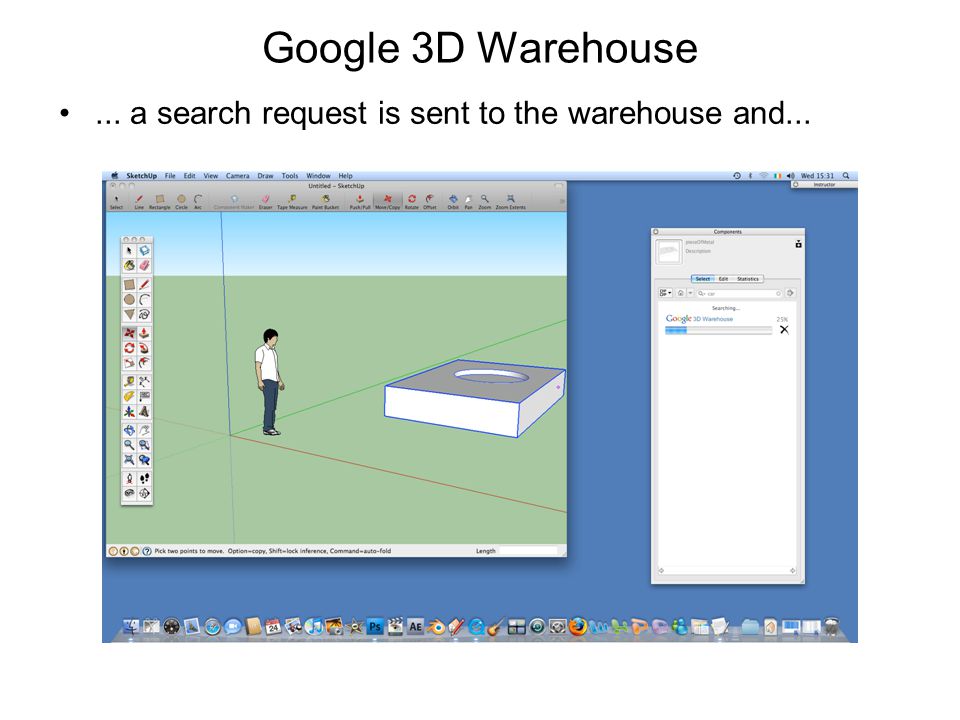This screenshot has height=720, width=960.
Task: Open the Help menu
Action: (345, 176)
